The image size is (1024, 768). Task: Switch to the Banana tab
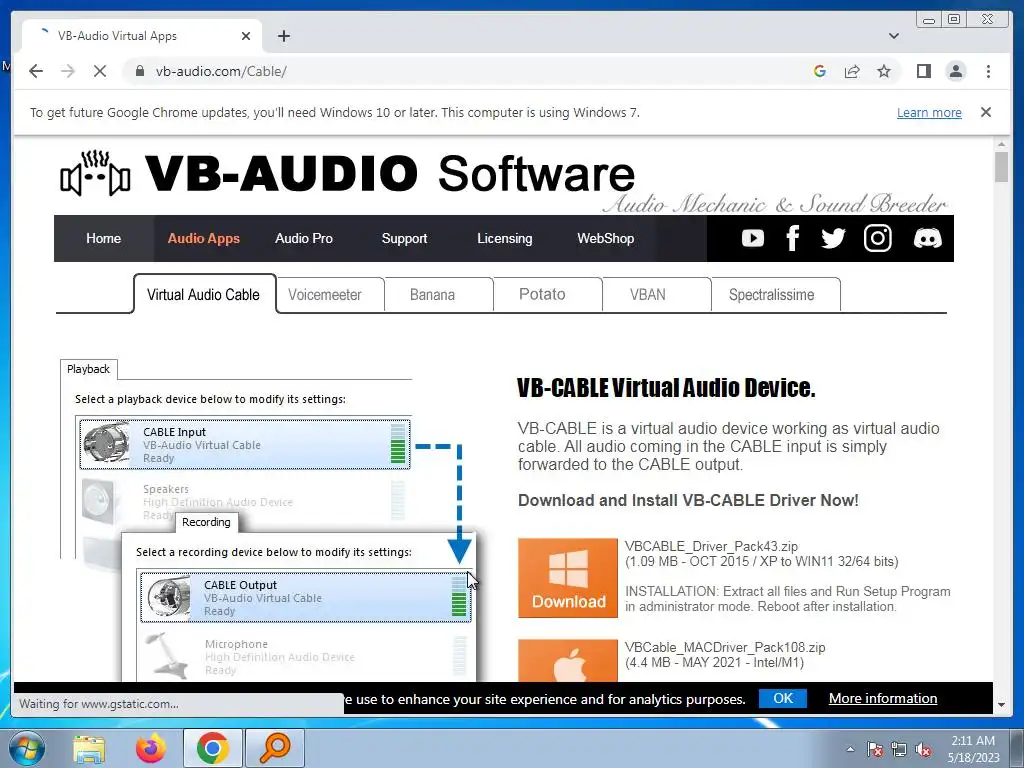[439, 295]
